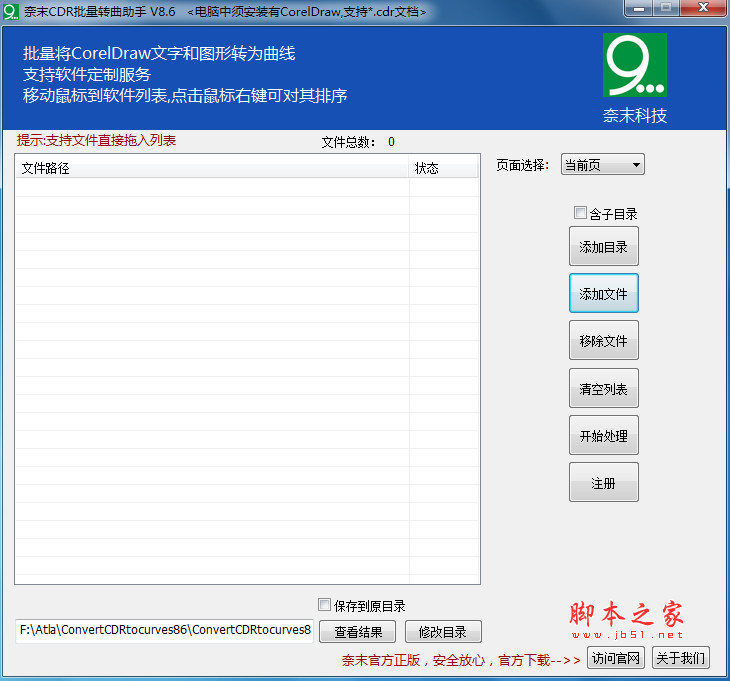Image resolution: width=730 pixels, height=681 pixels.
Task: Click the 添加文件 button
Action: pyautogui.click(x=603, y=293)
